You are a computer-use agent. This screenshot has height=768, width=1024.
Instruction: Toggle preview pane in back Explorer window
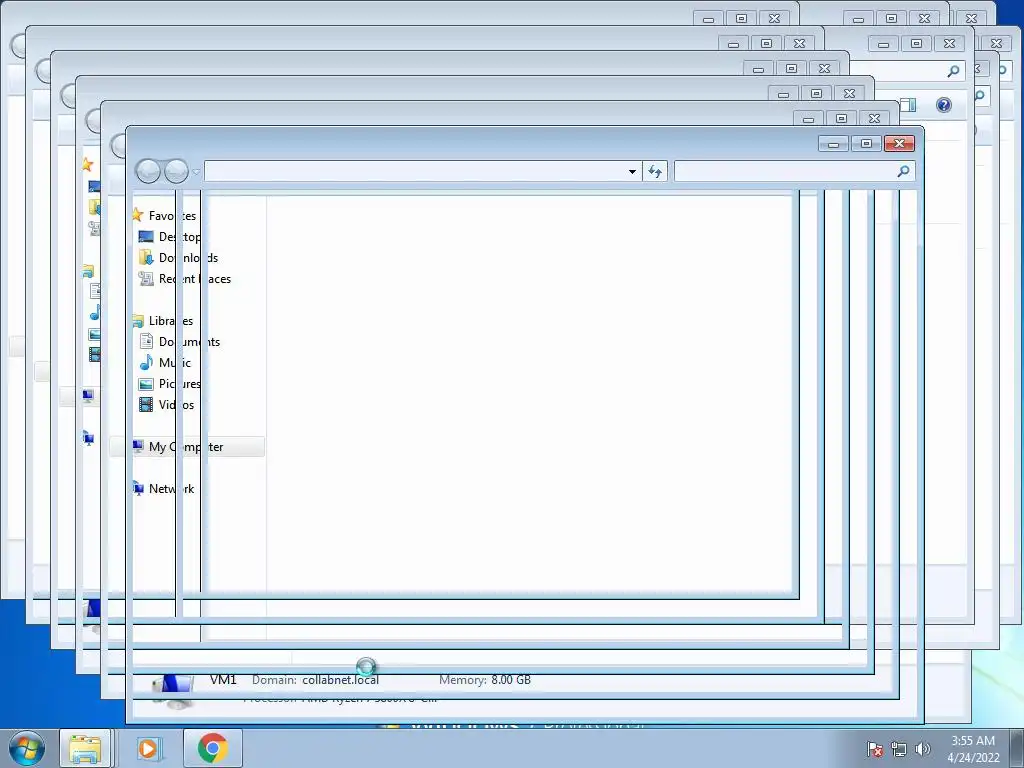click(908, 104)
